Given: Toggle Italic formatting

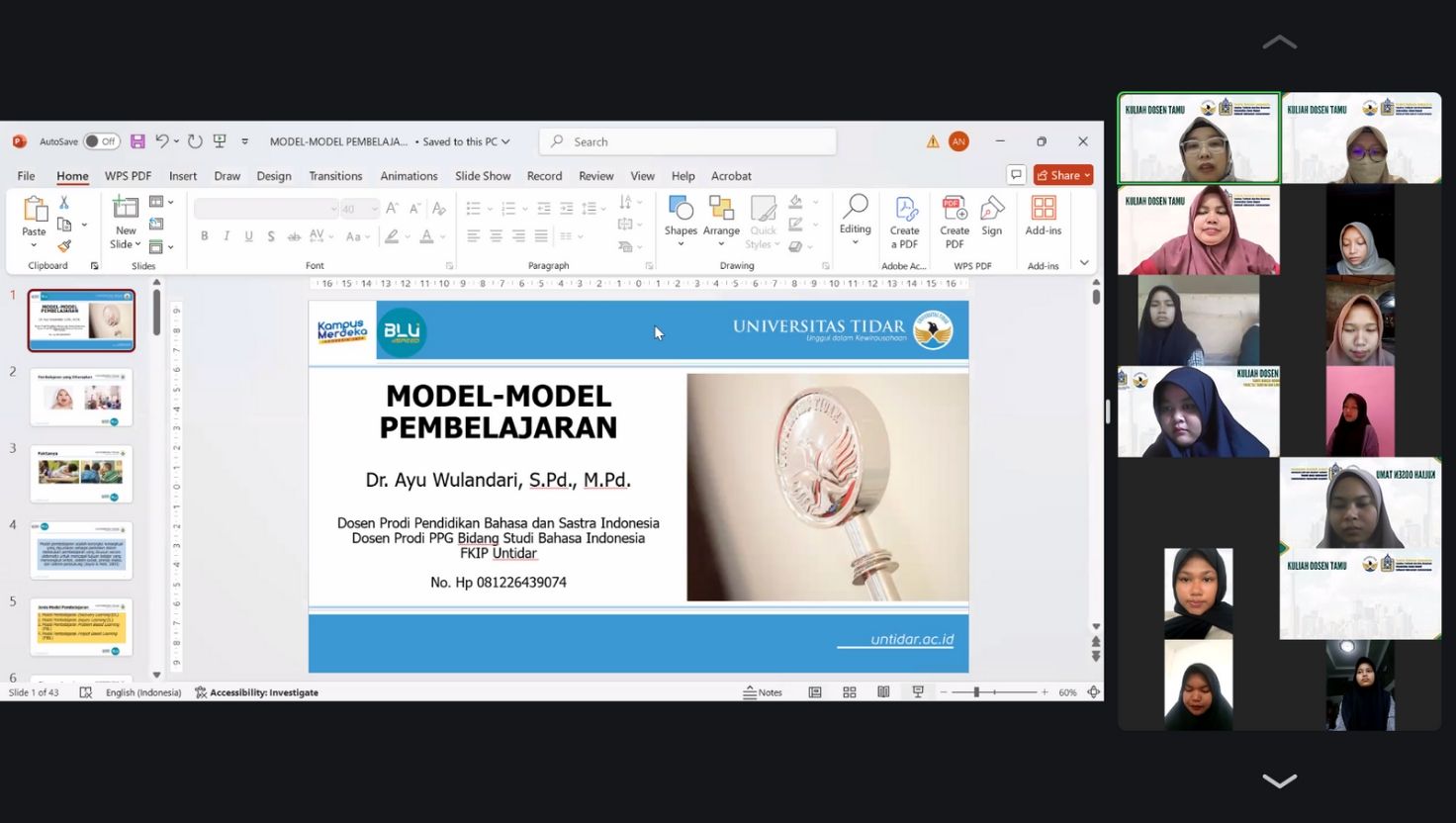Looking at the screenshot, I should pos(227,236).
